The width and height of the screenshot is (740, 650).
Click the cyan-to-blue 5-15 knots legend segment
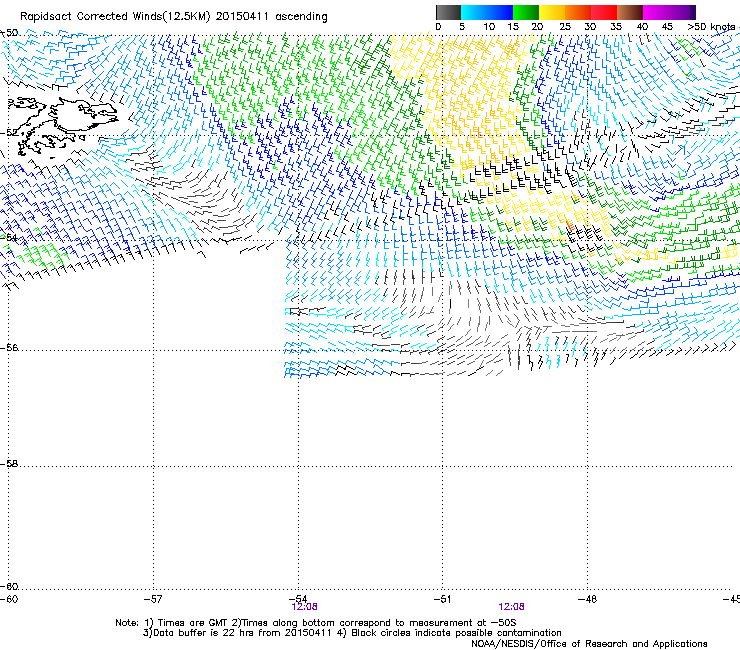[x=487, y=12]
